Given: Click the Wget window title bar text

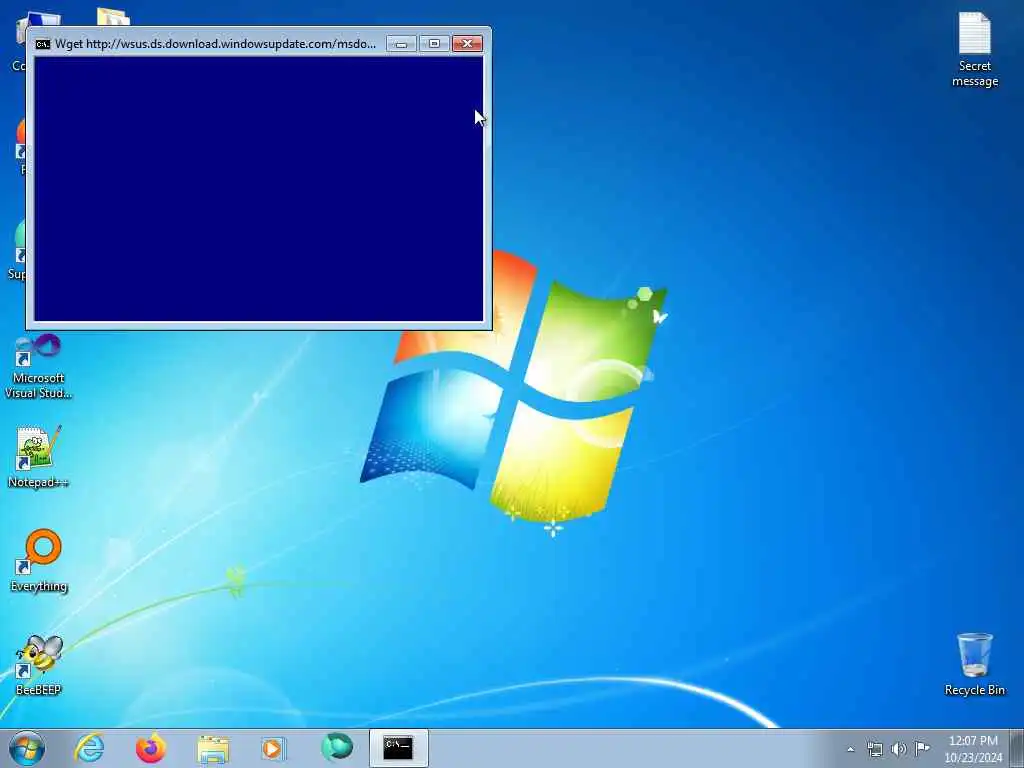Looking at the screenshot, I should click(216, 44).
